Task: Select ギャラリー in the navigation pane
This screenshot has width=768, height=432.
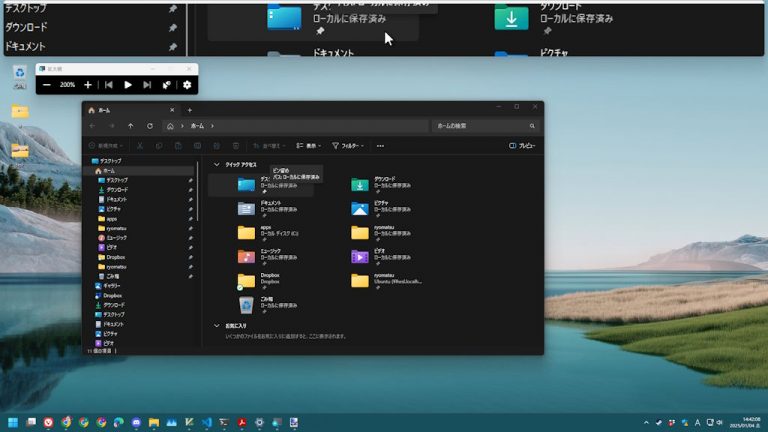Action: click(x=112, y=286)
